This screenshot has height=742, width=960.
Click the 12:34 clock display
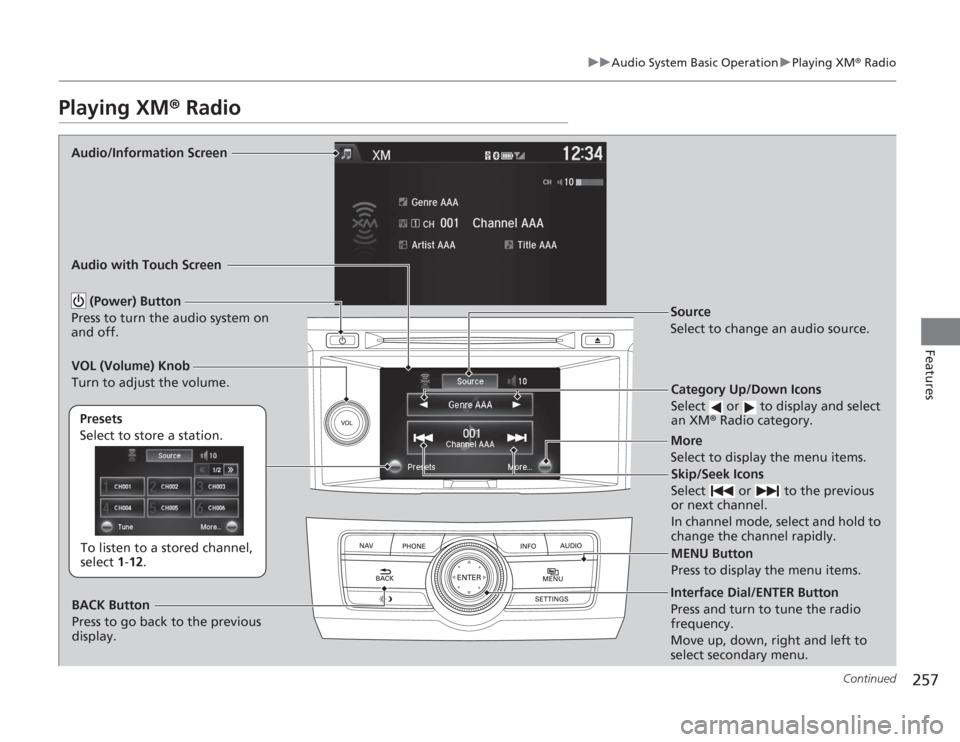582,153
